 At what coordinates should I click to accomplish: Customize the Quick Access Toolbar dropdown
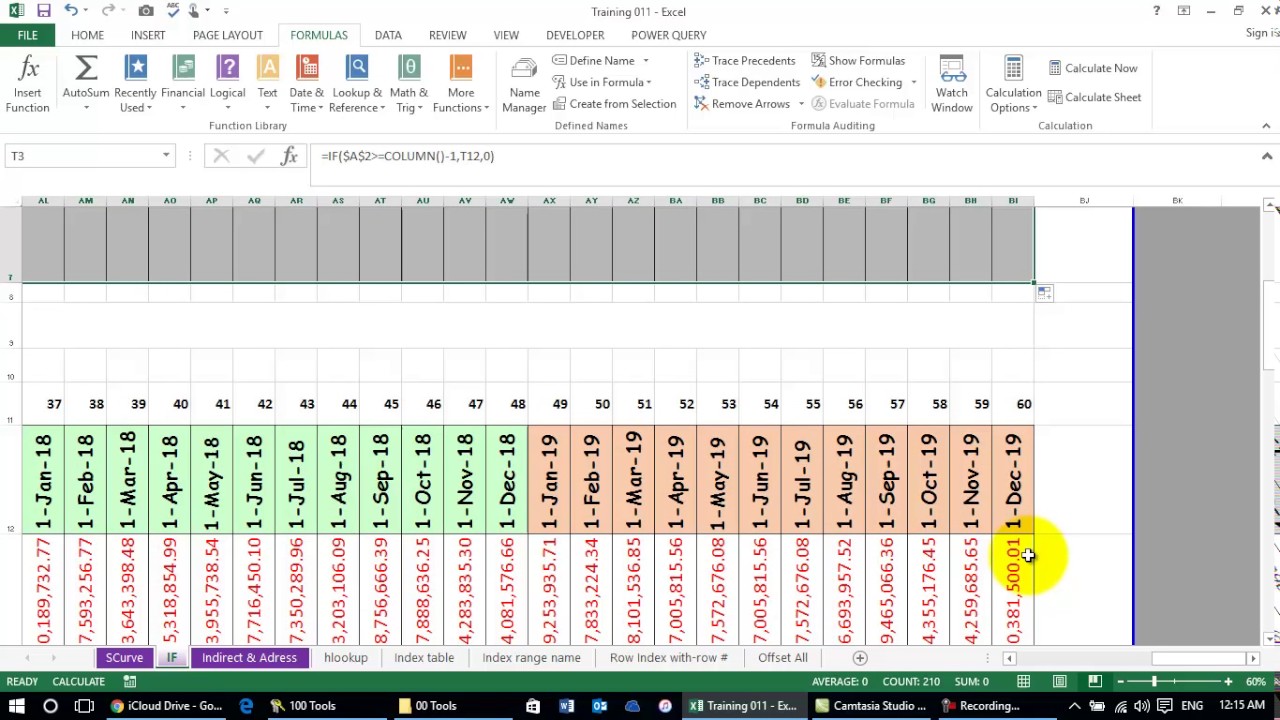coord(226,11)
